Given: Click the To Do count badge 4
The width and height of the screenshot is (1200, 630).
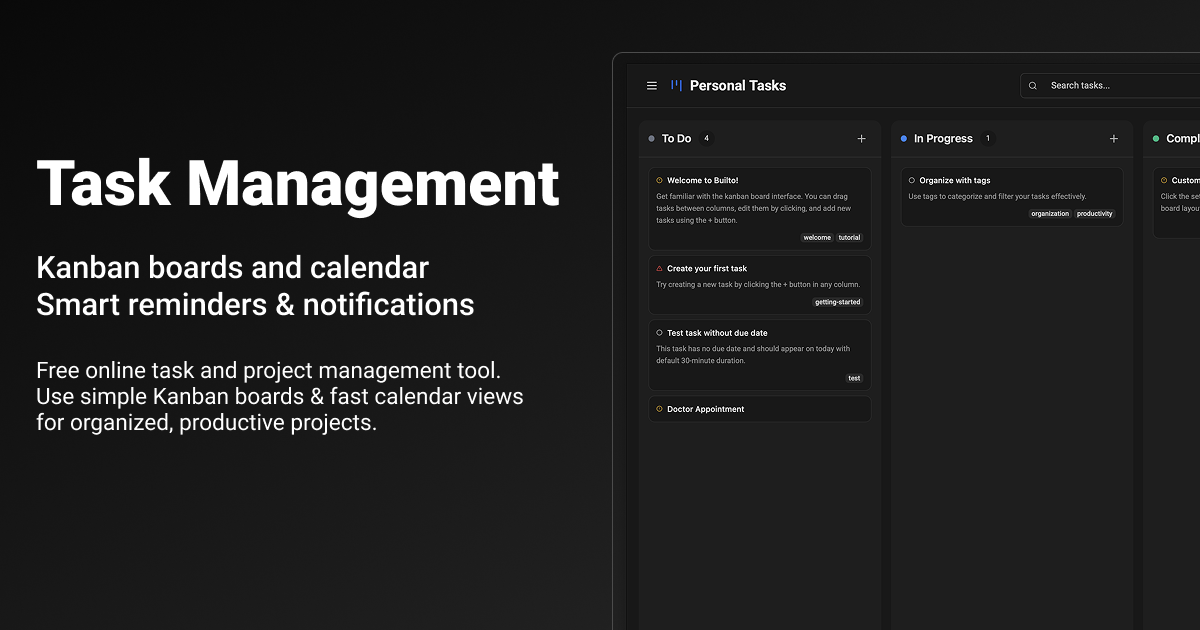Looking at the screenshot, I should (x=706, y=139).
